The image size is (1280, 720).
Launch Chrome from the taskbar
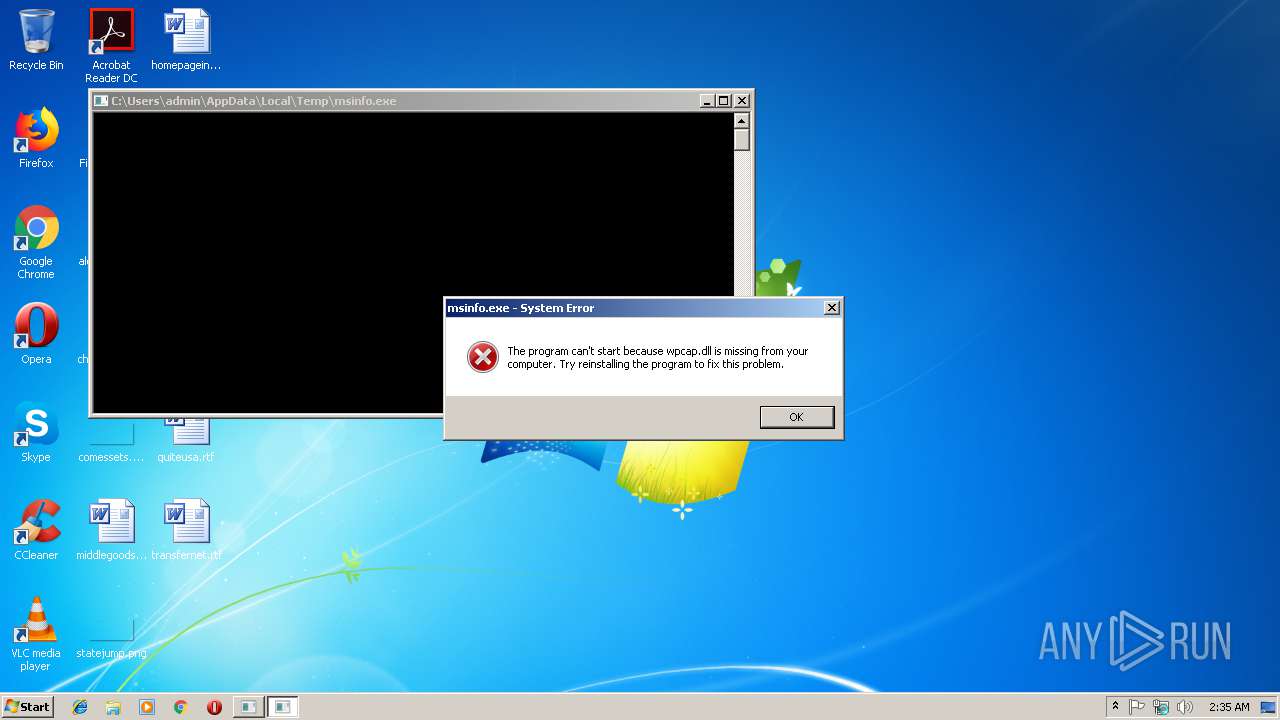[x=181, y=707]
